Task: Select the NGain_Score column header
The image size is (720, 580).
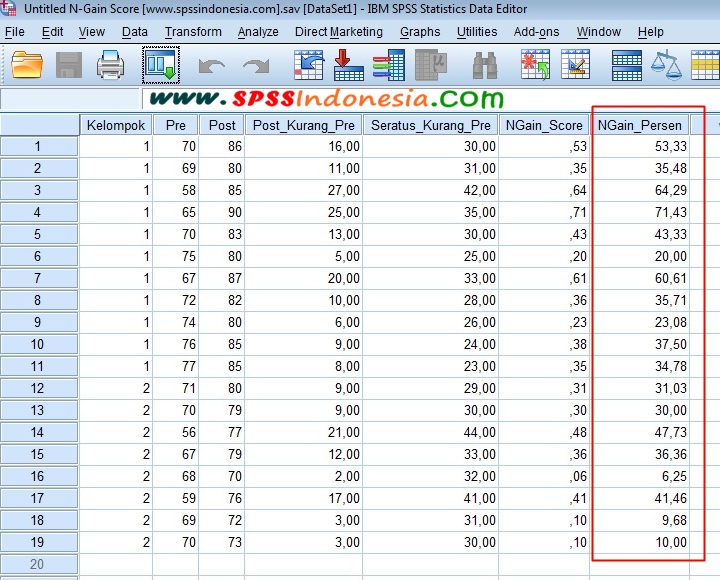Action: pos(544,125)
